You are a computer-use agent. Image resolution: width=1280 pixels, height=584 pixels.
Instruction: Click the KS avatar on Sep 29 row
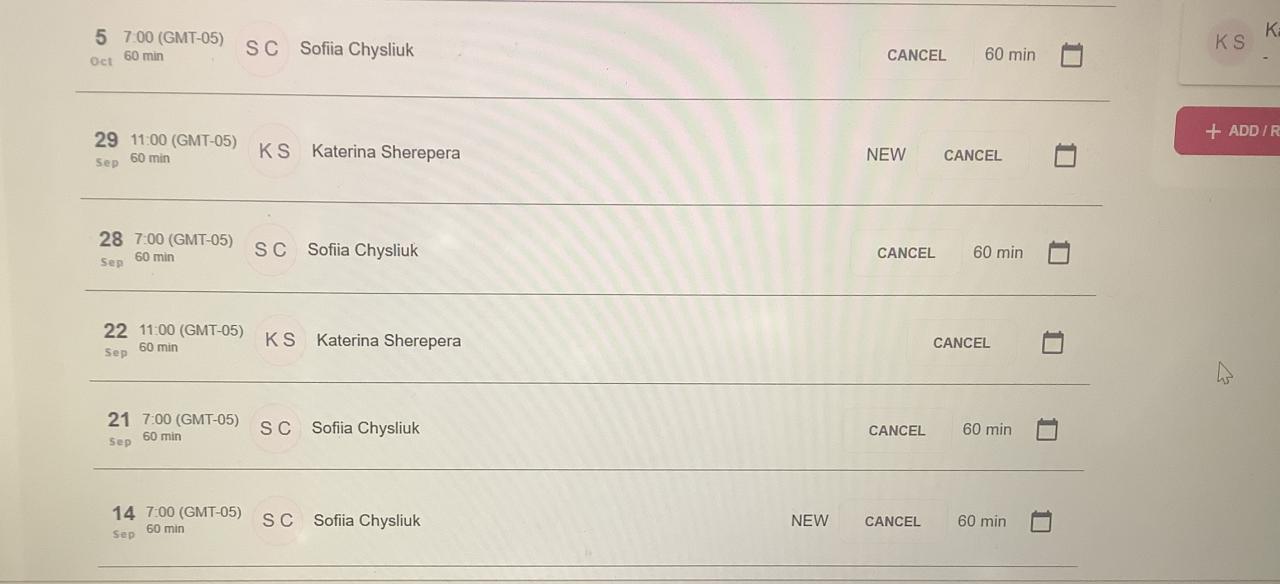[x=274, y=152]
